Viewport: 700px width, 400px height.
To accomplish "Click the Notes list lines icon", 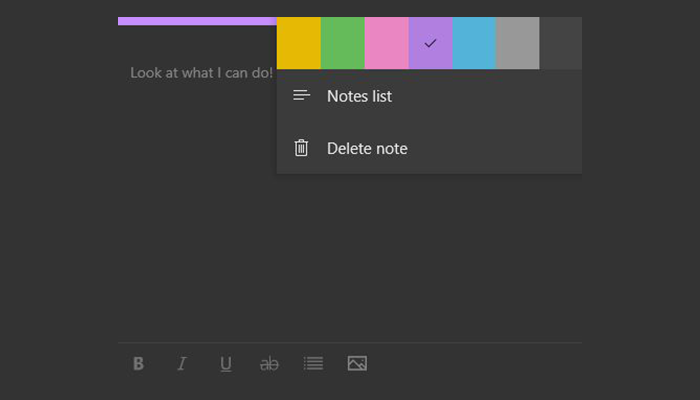I will (301, 95).
